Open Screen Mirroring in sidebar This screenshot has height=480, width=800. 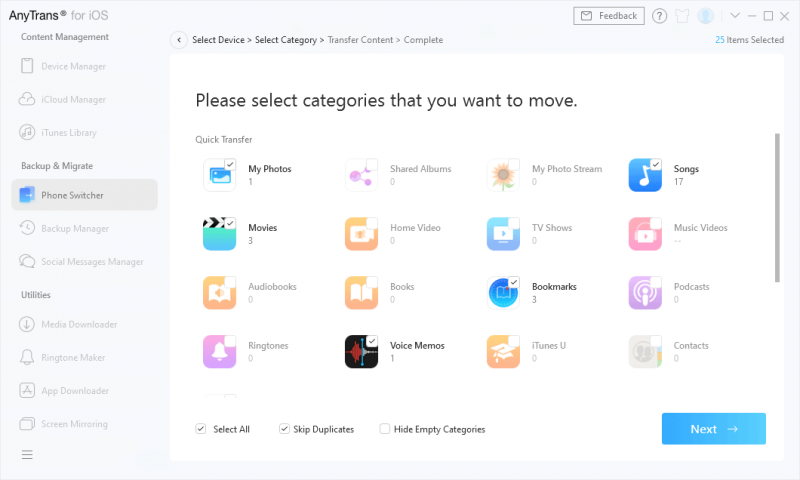(84, 424)
